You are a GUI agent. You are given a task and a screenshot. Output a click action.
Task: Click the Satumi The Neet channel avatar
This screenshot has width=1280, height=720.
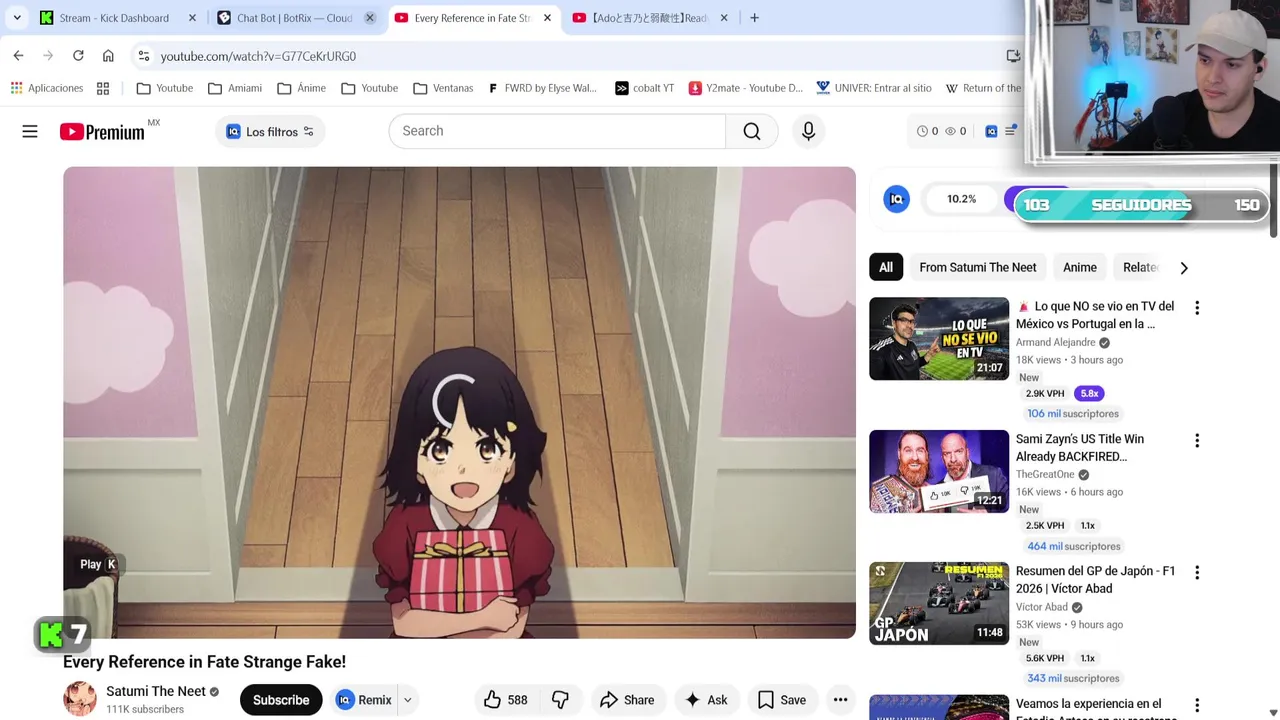[80, 699]
